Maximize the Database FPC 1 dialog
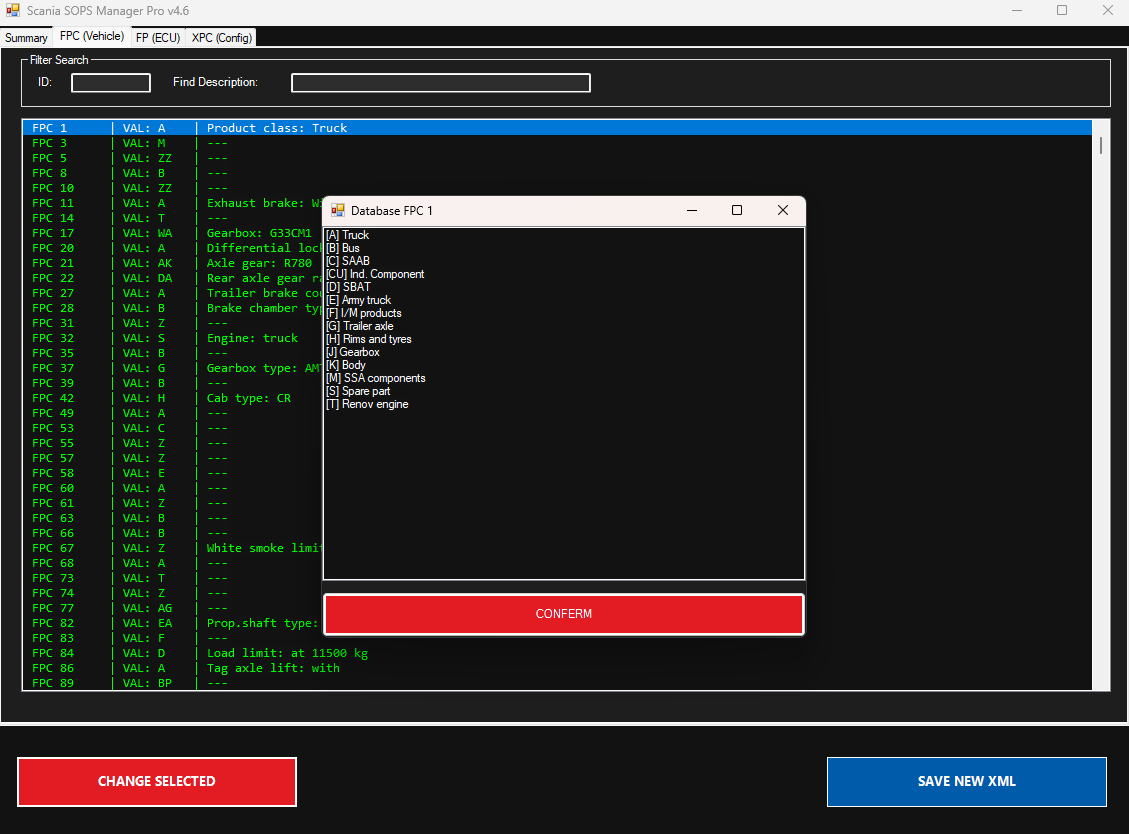Image resolution: width=1129 pixels, height=834 pixels. click(x=737, y=210)
